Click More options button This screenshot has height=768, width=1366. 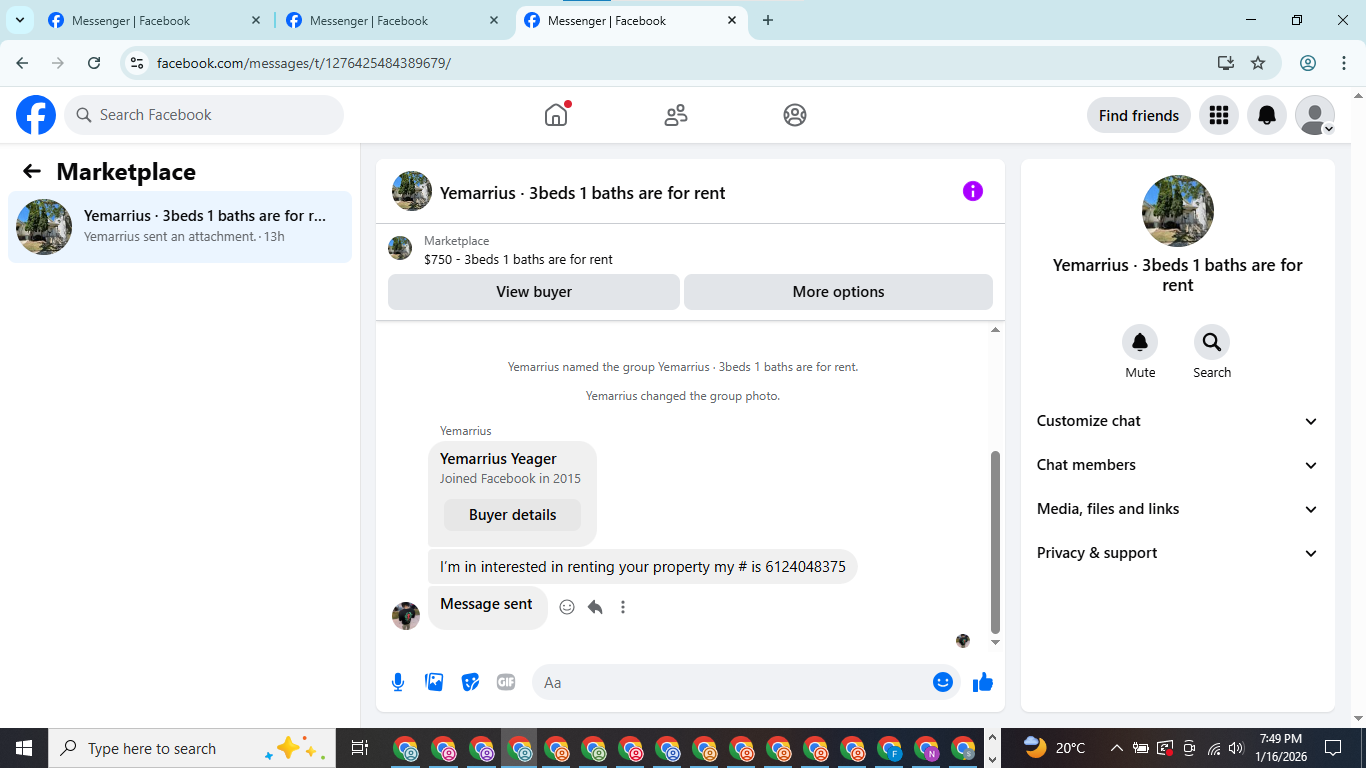pos(838,292)
